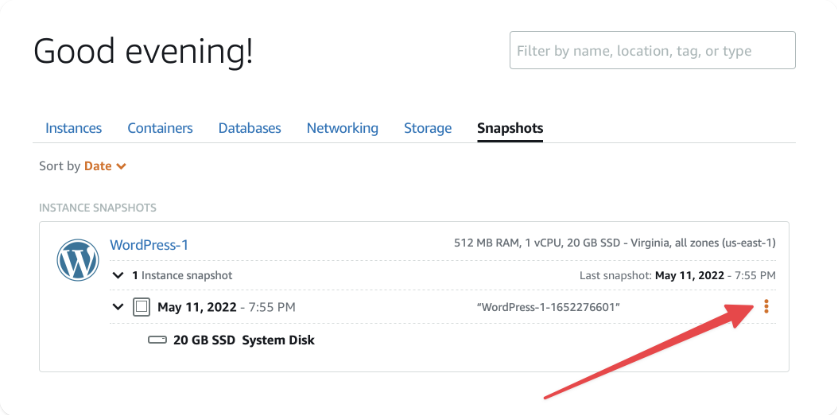The height and width of the screenshot is (415, 837).
Task: Click the disk icon next to 20 GB SSD
Action: tap(157, 340)
